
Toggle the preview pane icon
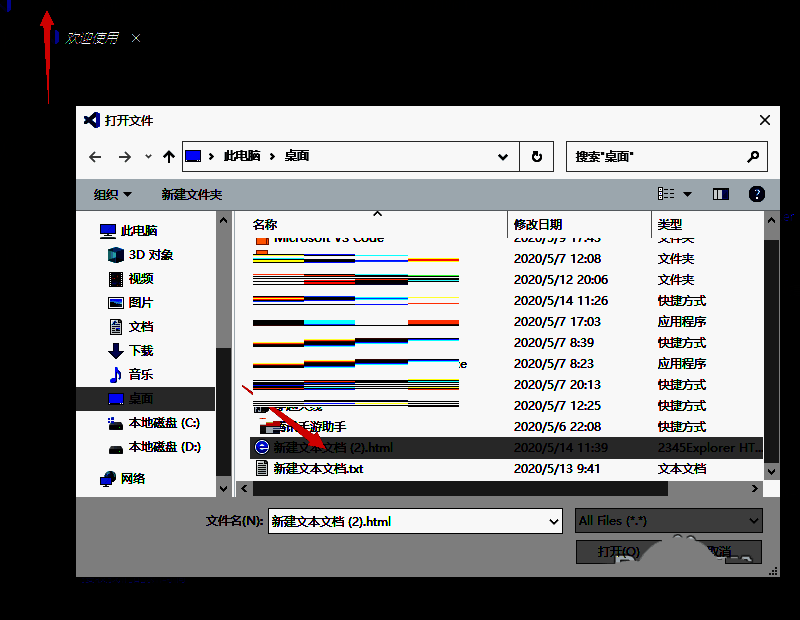coord(721,193)
